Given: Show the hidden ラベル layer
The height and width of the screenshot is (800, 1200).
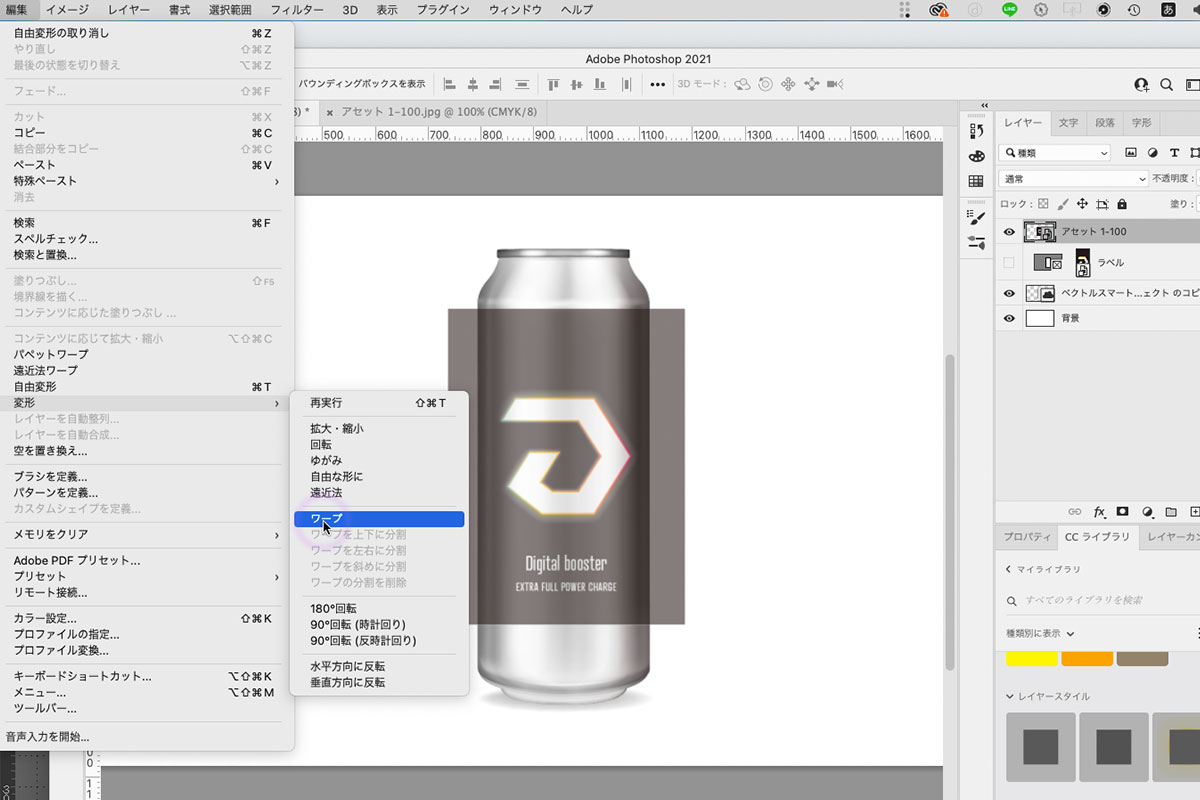Looking at the screenshot, I should tap(1009, 263).
